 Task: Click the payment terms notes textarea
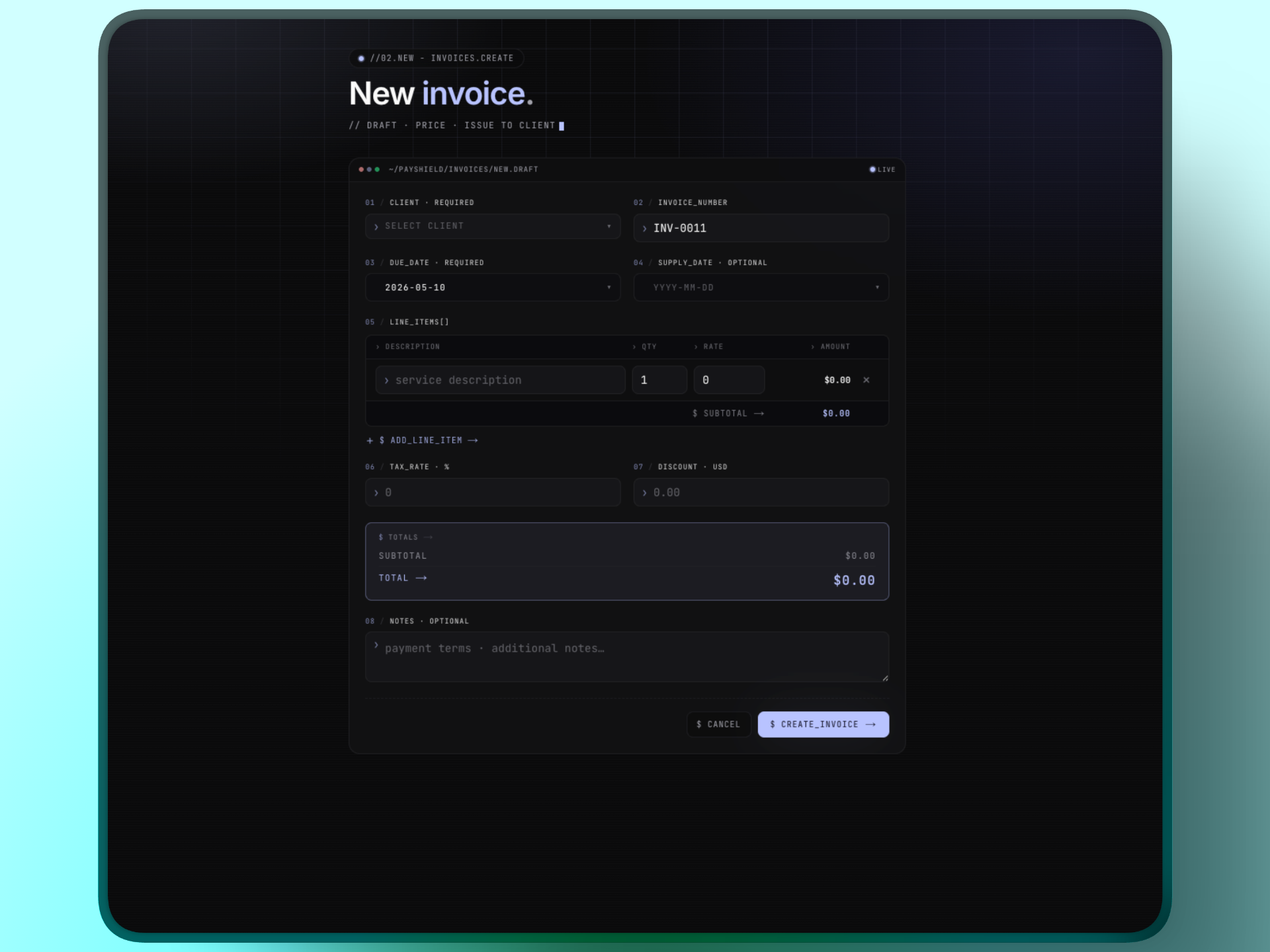(626, 656)
